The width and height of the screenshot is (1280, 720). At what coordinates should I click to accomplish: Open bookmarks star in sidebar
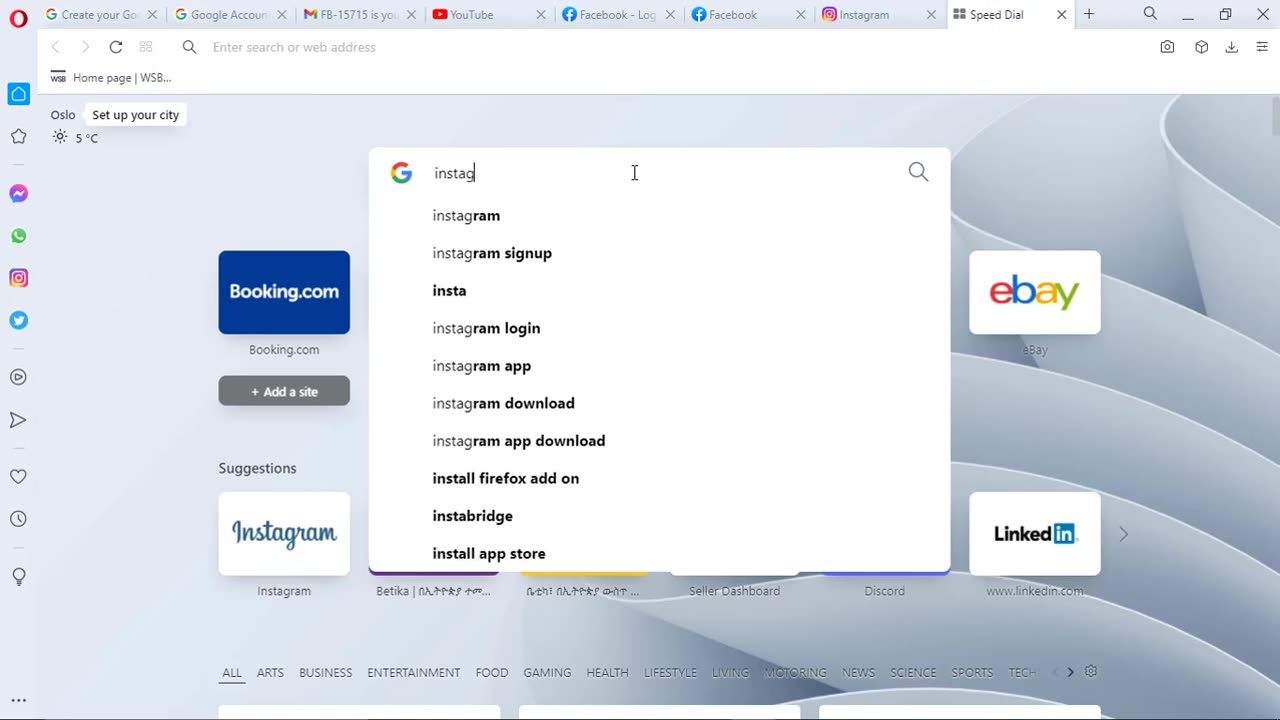18,136
